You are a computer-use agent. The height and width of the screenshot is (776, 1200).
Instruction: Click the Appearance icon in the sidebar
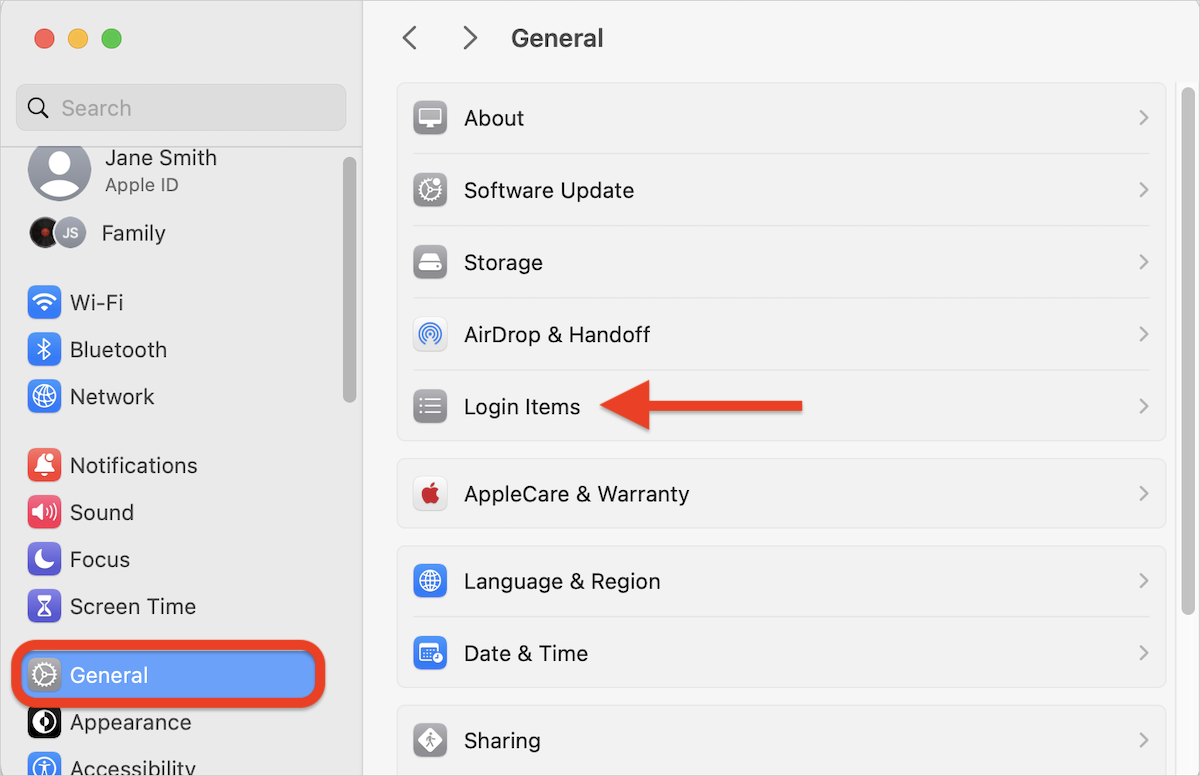[44, 722]
